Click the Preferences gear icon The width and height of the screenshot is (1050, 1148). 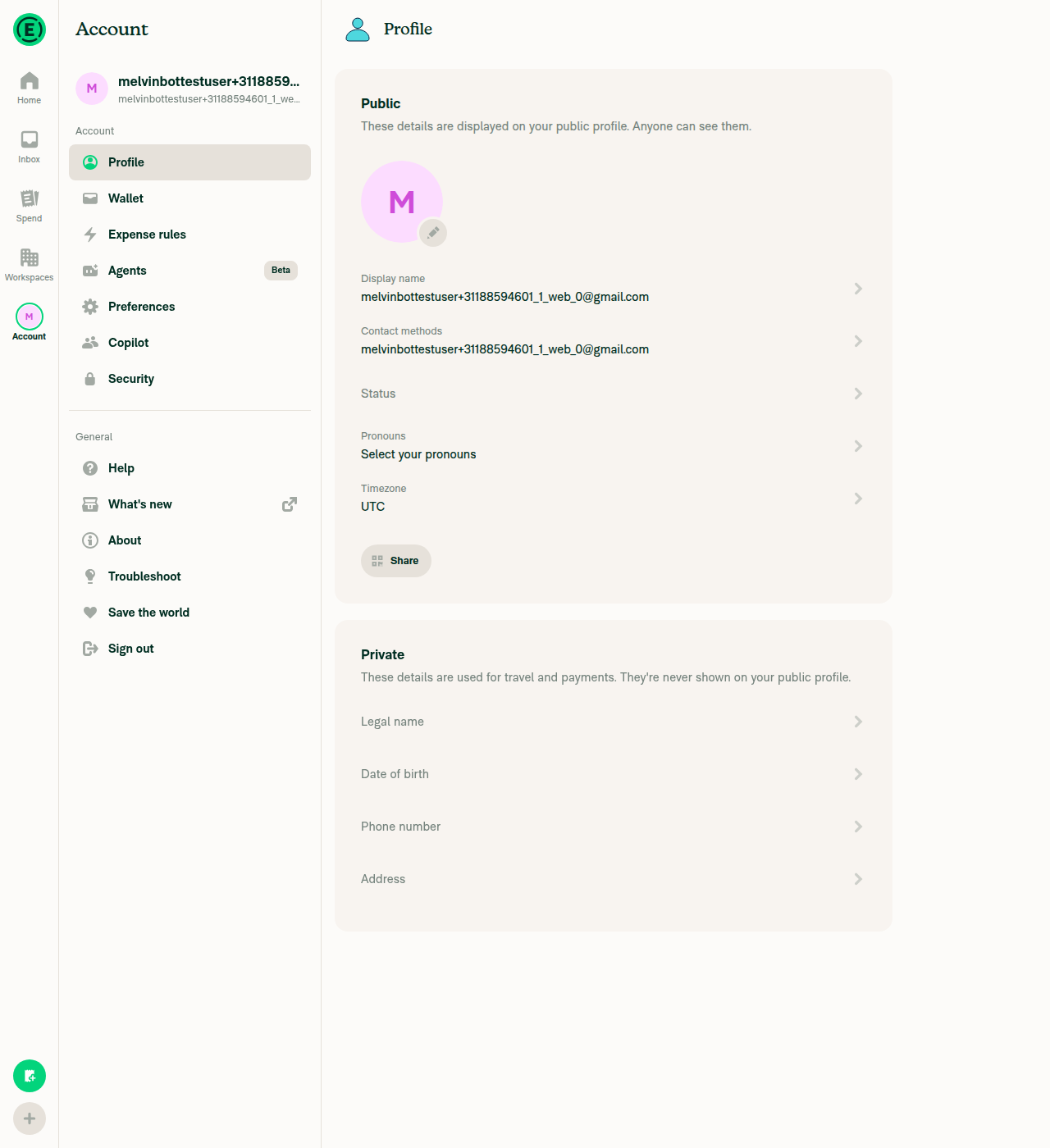click(x=90, y=307)
